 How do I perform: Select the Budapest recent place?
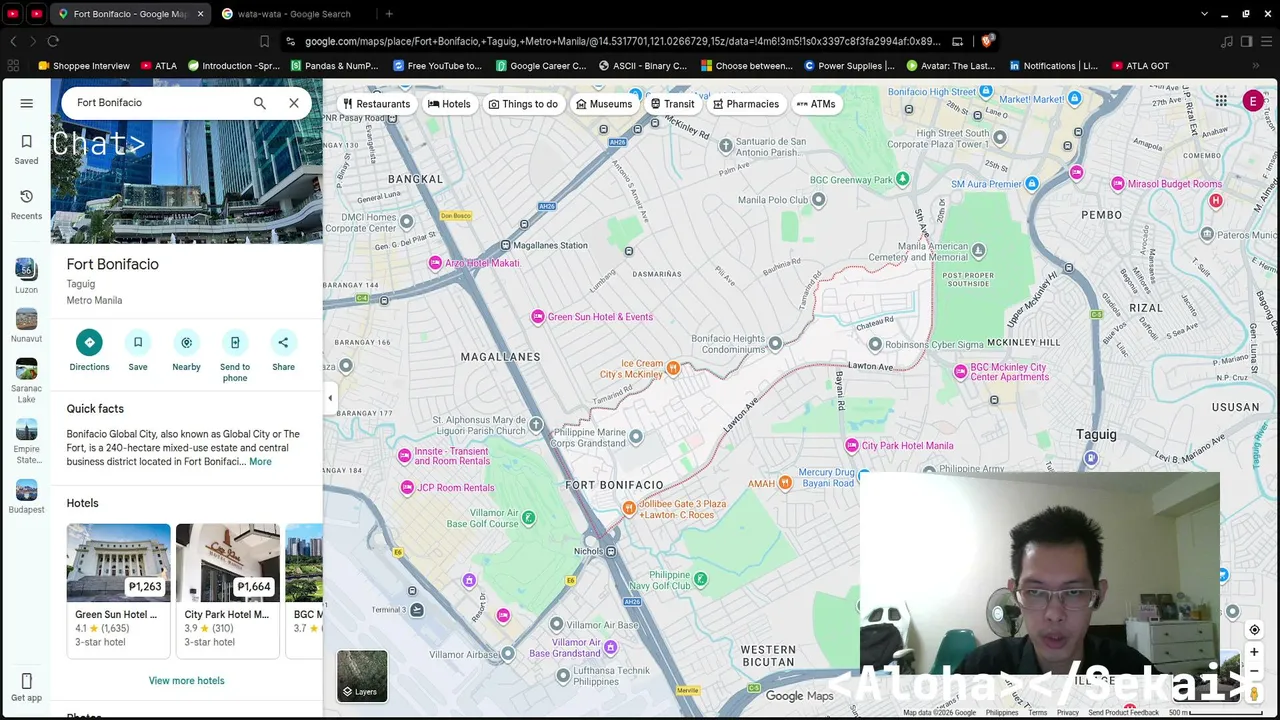pyautogui.click(x=27, y=496)
